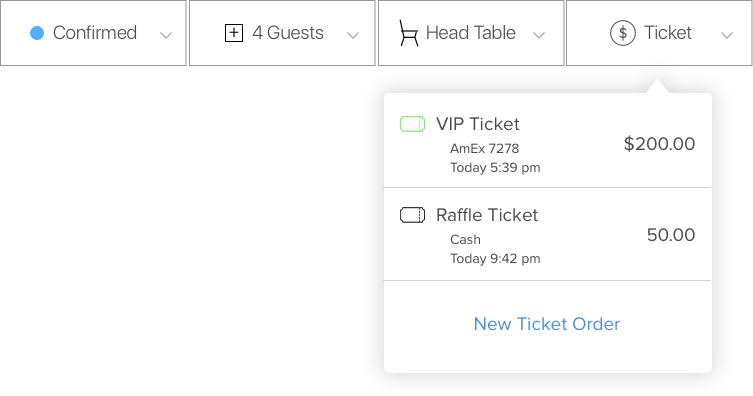Click the 50.00 raffle amount
Screen dimensions: 753x396
671,235
